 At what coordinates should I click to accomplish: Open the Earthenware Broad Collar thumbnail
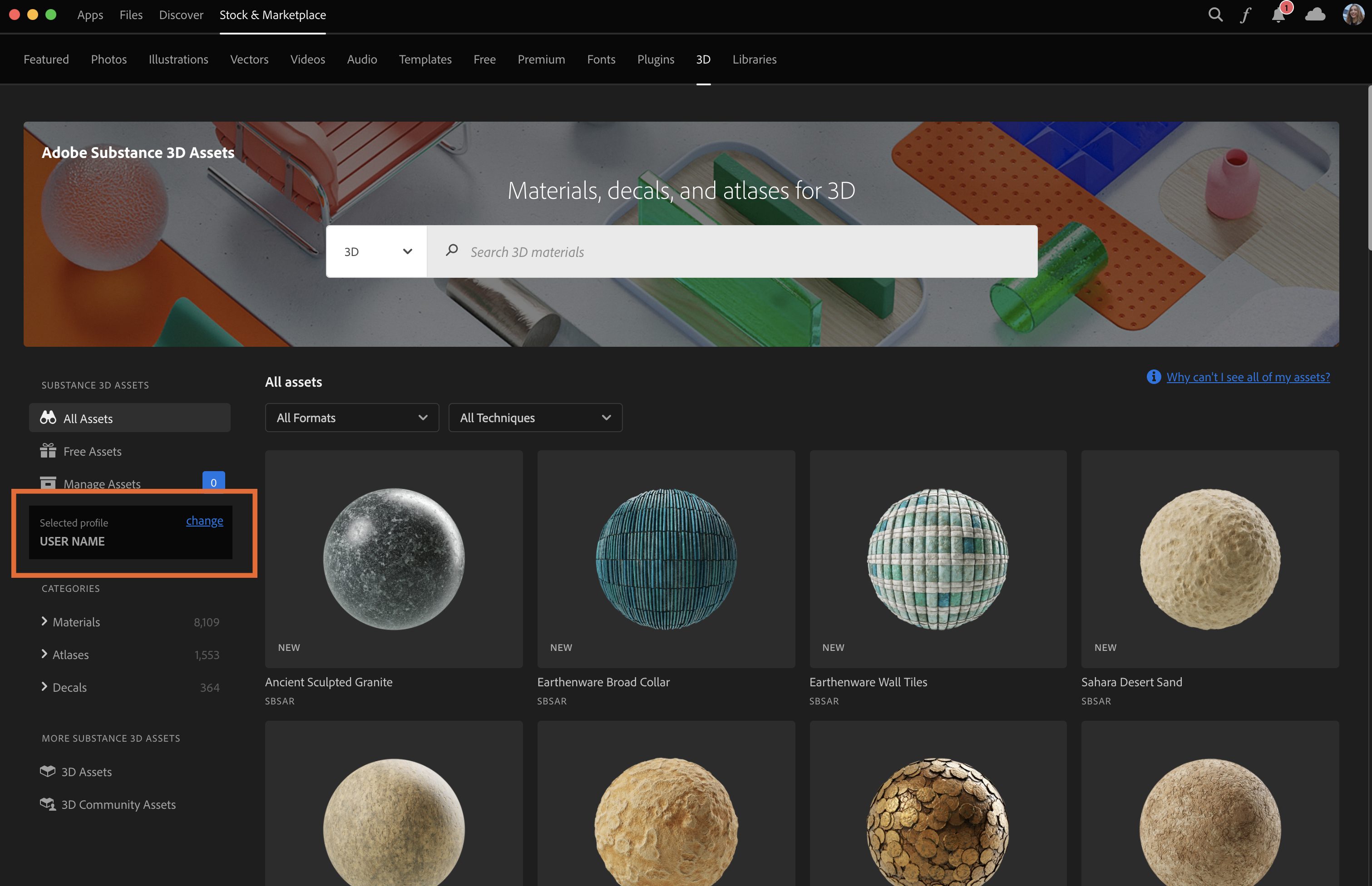[666, 559]
